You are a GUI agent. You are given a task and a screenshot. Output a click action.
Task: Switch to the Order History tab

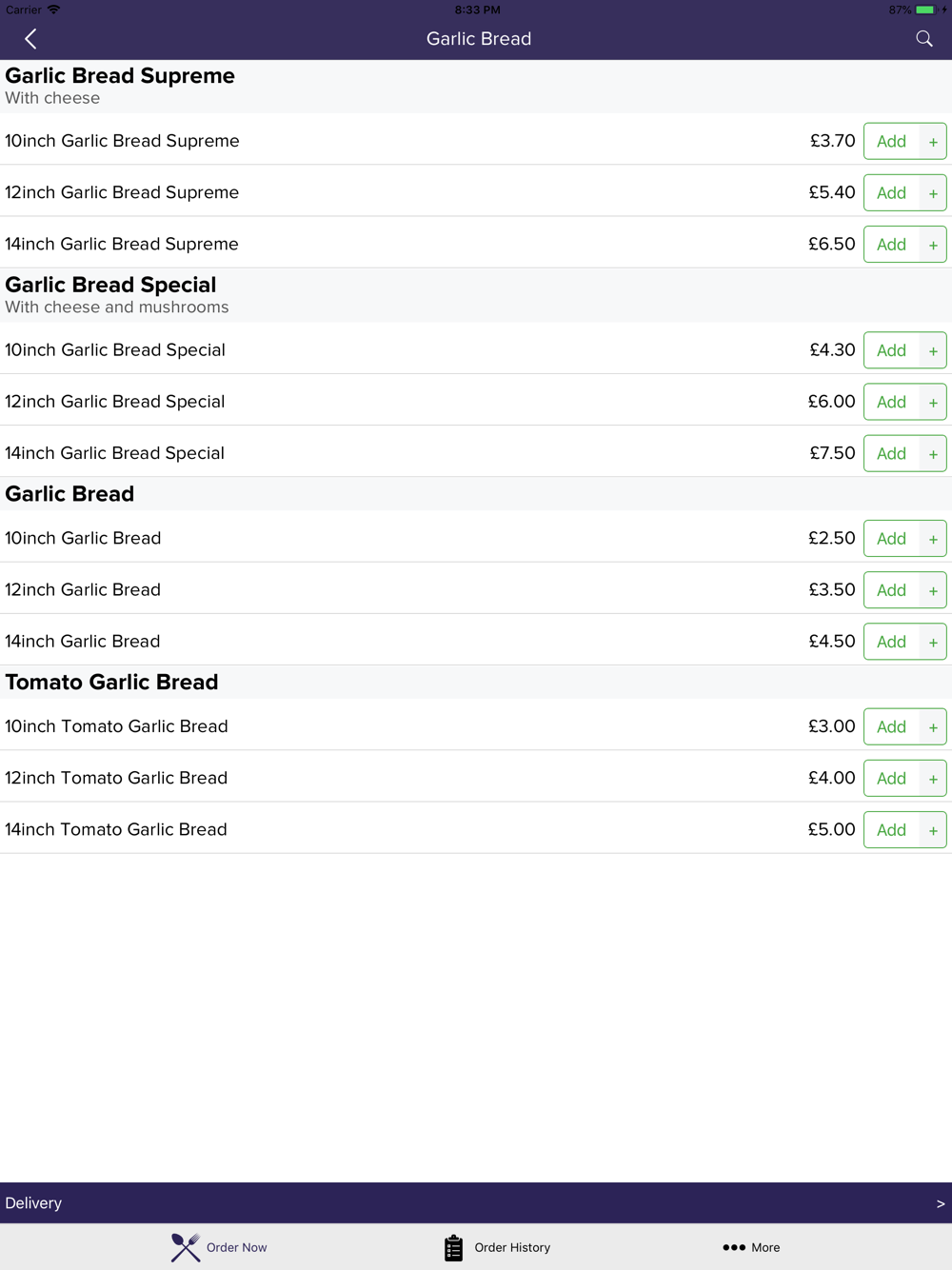pyautogui.click(x=497, y=1247)
